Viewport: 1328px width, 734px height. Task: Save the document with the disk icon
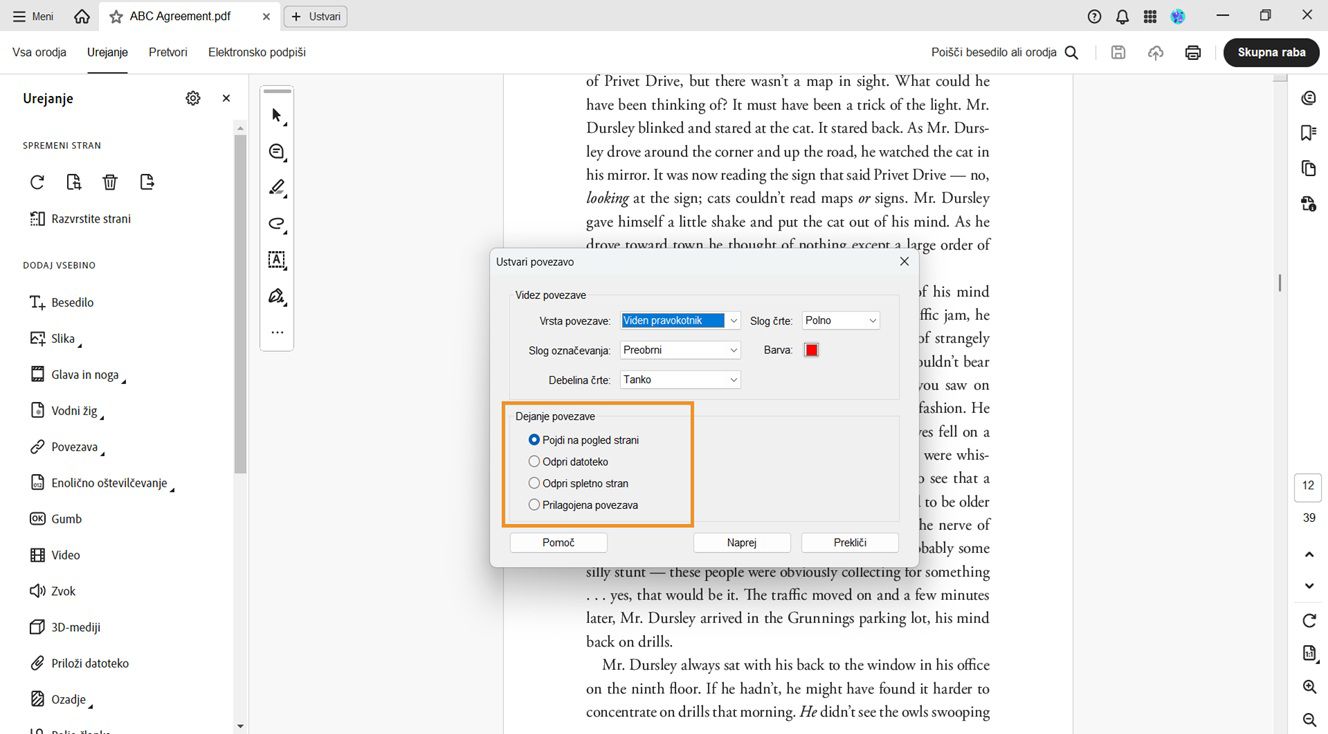point(1118,52)
